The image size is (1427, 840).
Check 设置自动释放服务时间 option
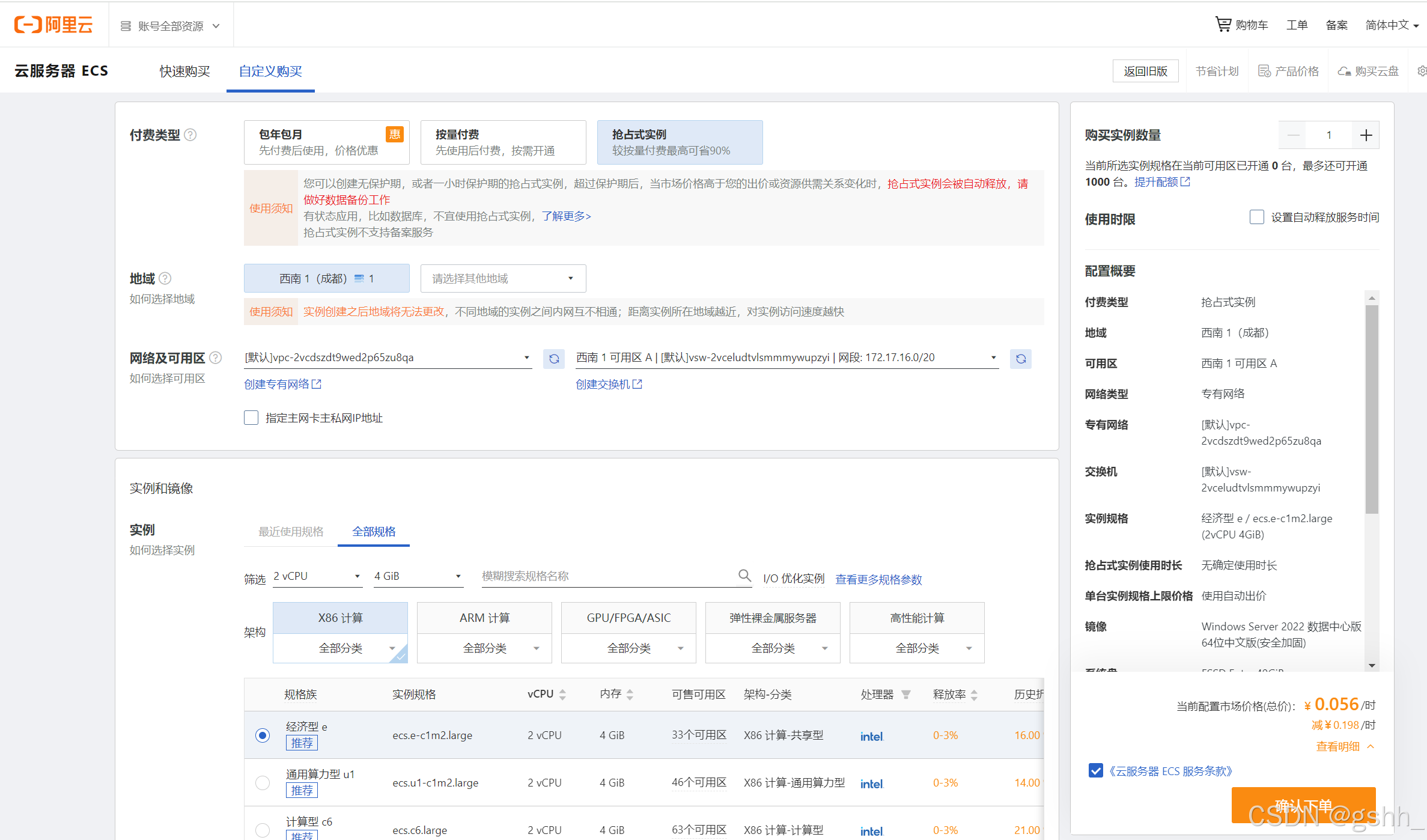(x=1256, y=217)
